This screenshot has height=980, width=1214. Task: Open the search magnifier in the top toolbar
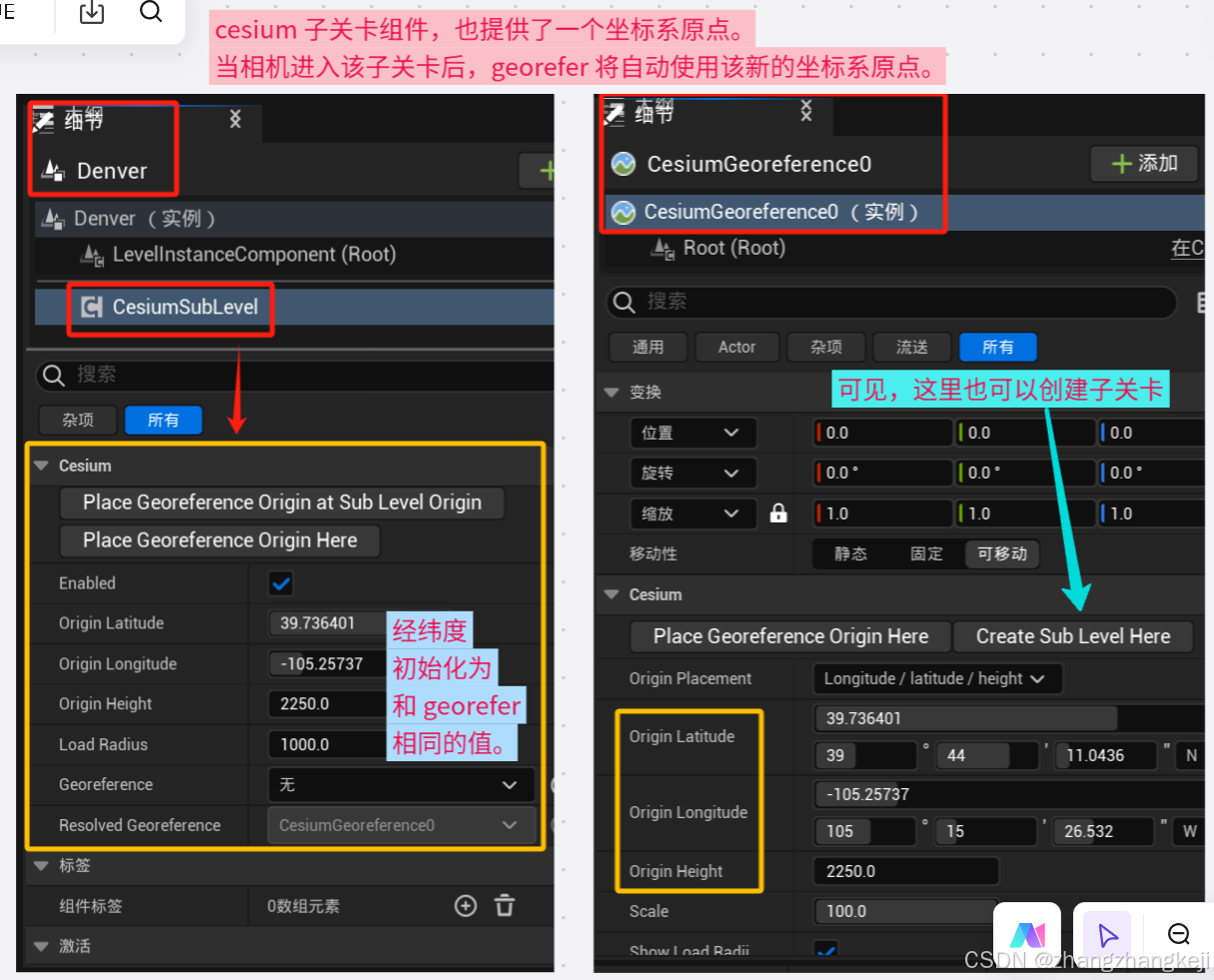(x=151, y=14)
